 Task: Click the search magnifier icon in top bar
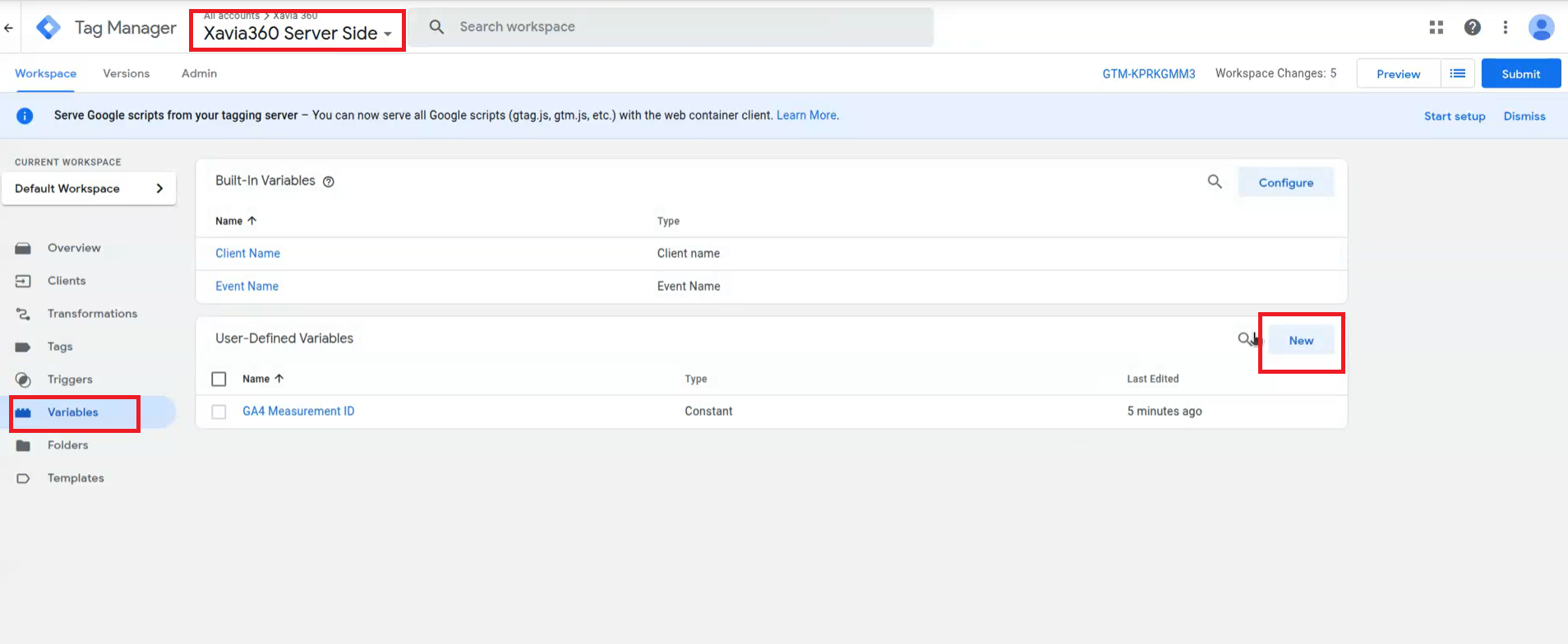437,27
